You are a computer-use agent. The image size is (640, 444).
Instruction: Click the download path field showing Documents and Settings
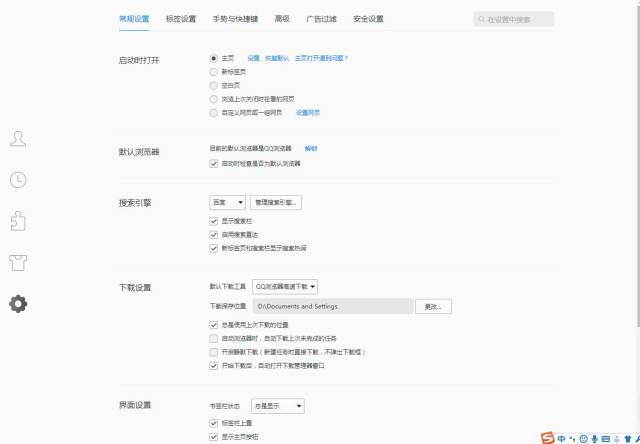333,306
